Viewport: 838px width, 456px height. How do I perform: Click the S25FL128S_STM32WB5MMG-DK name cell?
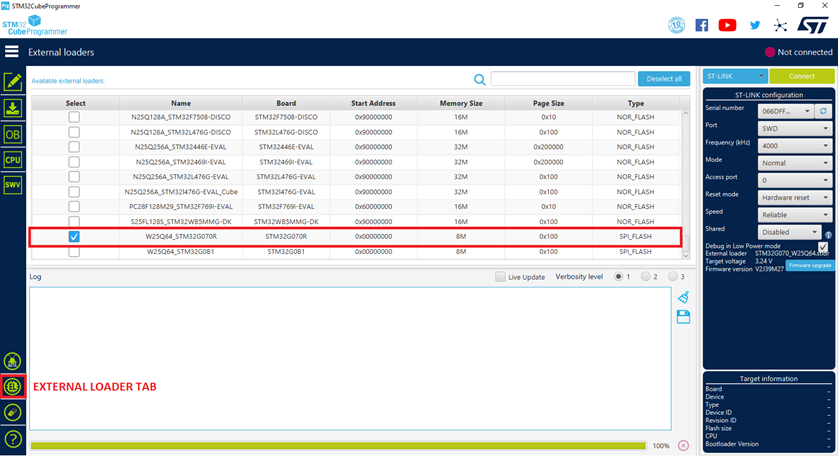(181, 221)
